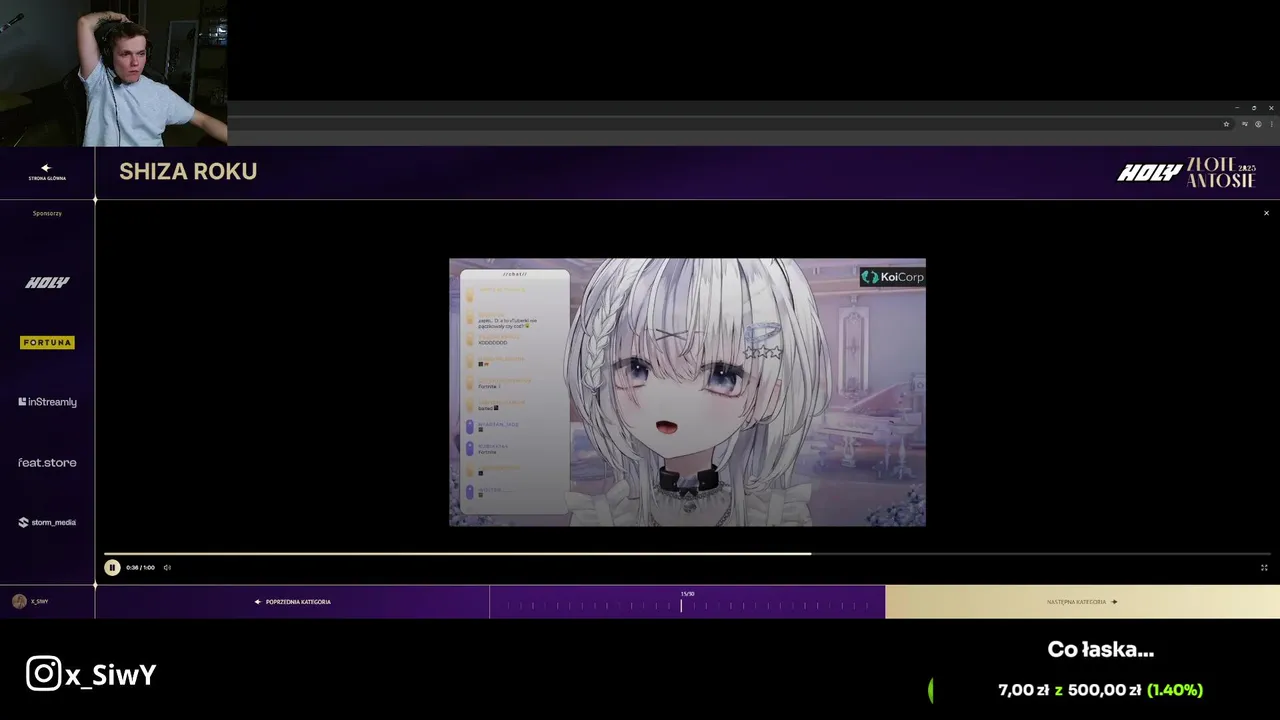Bookmark page with star icon
The image size is (1280, 720).
[x=1226, y=124]
